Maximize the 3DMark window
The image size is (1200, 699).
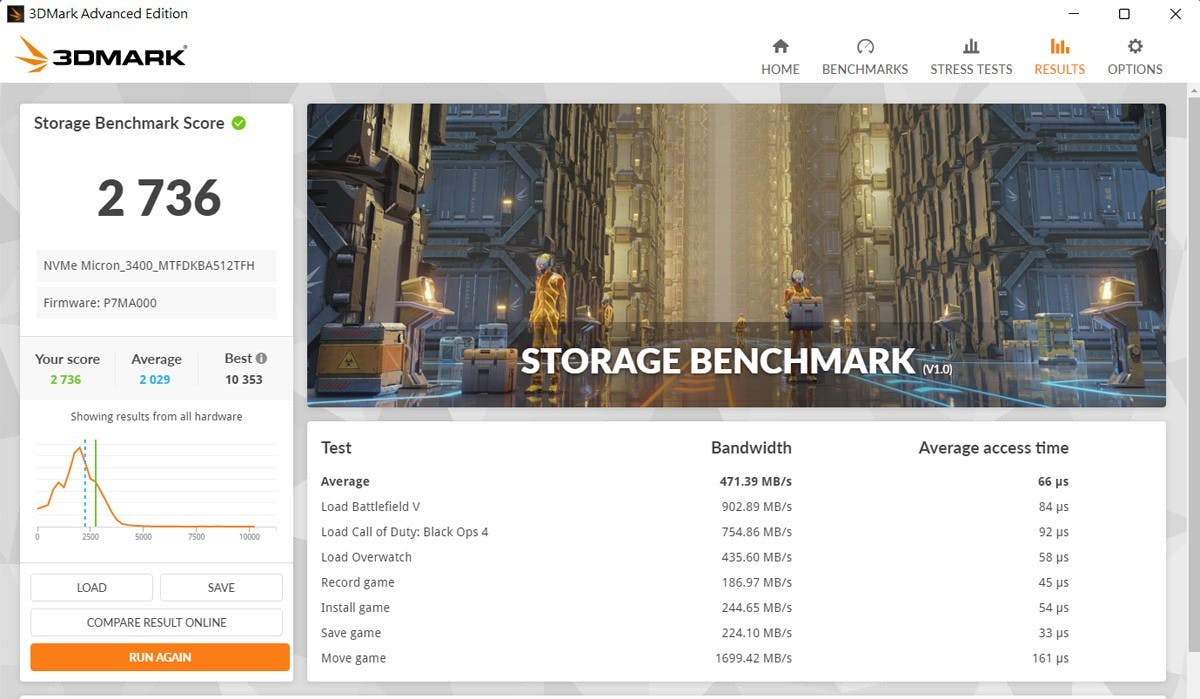point(1124,14)
